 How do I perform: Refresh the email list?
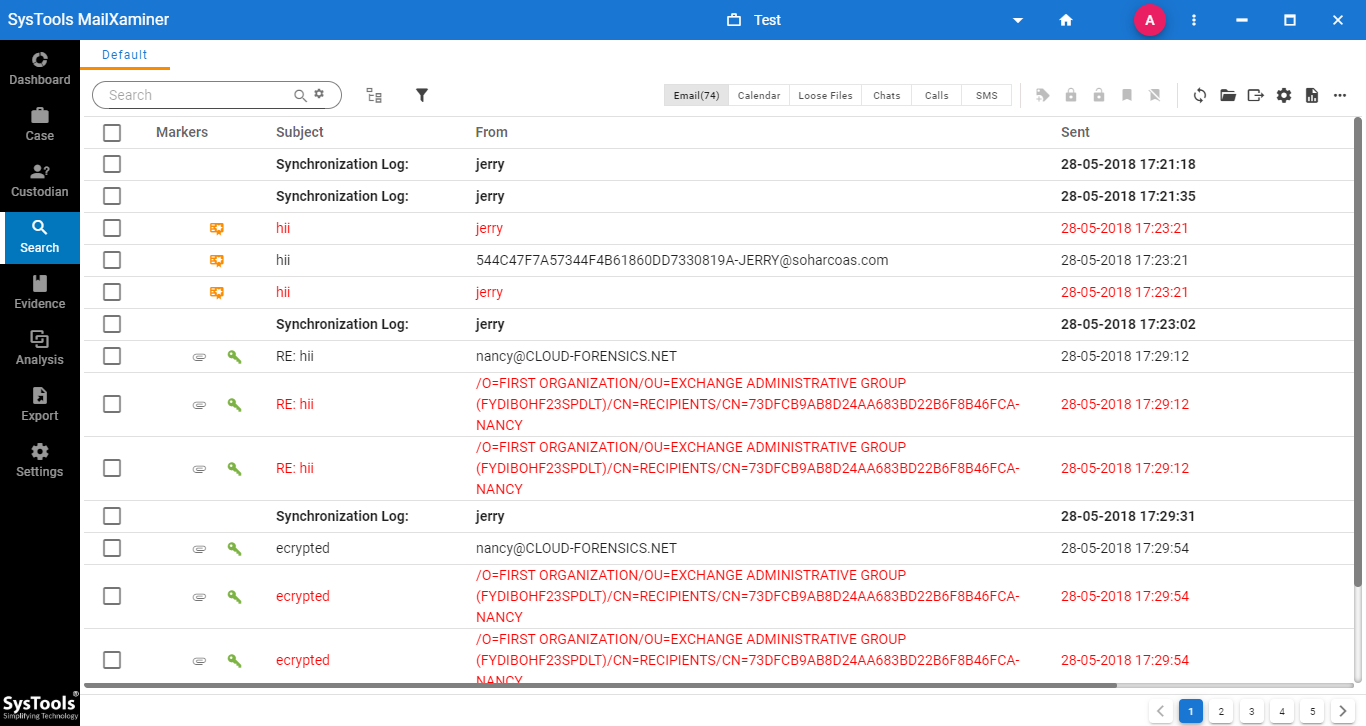[1200, 95]
